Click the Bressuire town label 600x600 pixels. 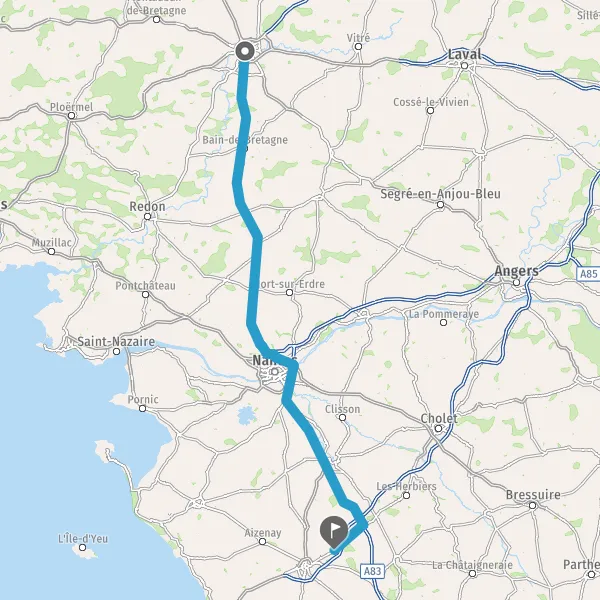[x=533, y=495]
